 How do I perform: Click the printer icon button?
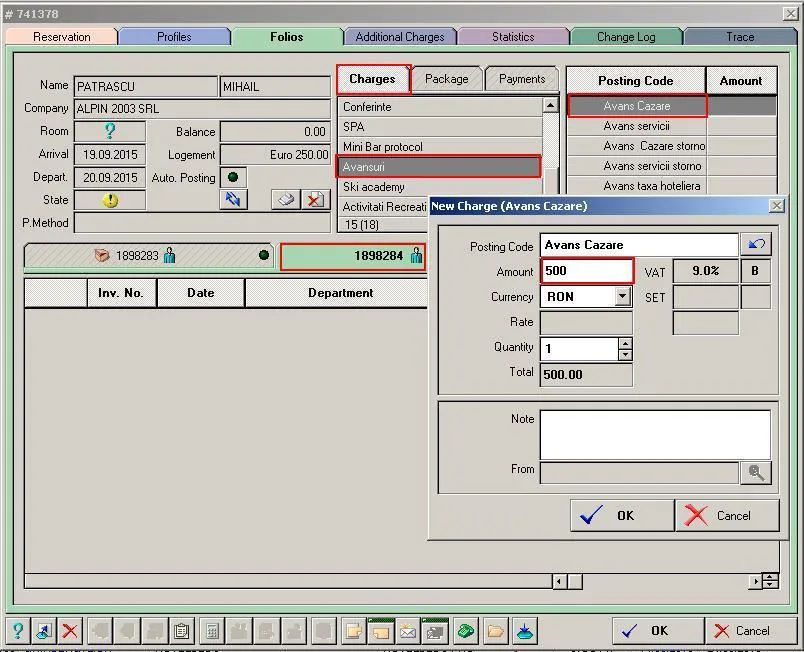pyautogui.click(x=286, y=199)
